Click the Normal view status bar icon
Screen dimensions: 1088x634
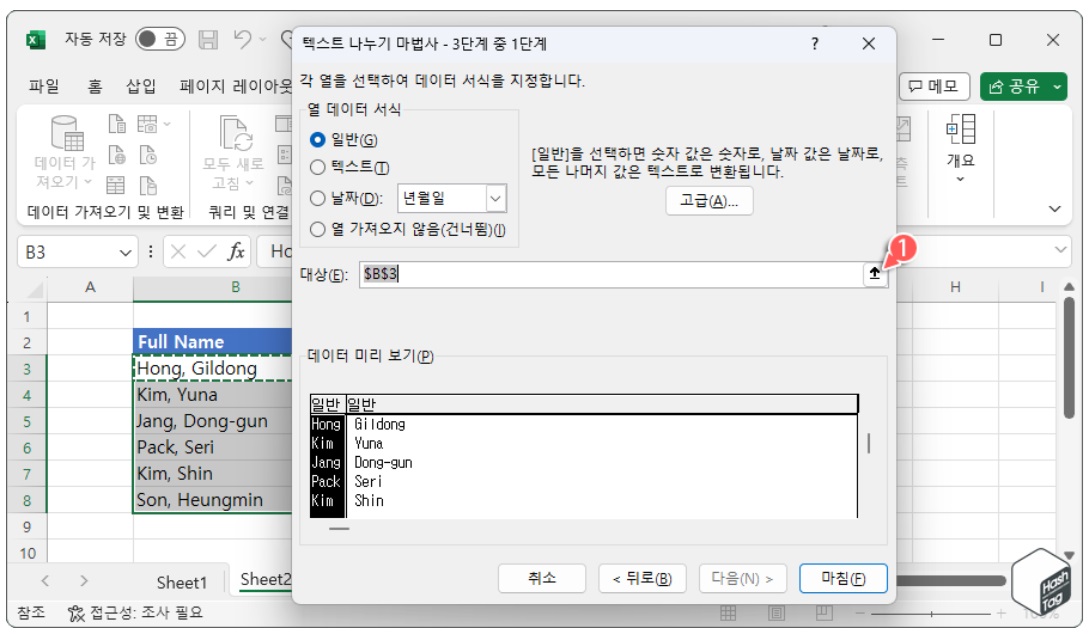coord(728,612)
